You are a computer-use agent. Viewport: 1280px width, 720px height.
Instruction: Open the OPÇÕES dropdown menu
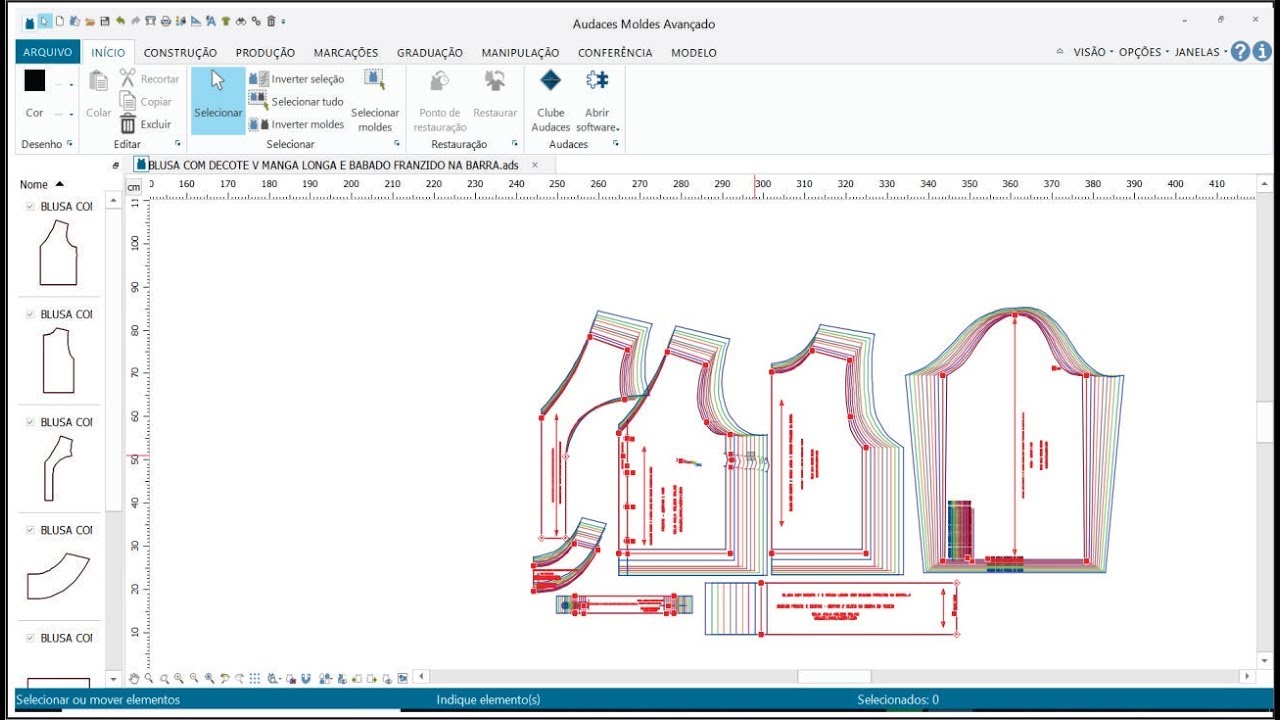(1143, 52)
